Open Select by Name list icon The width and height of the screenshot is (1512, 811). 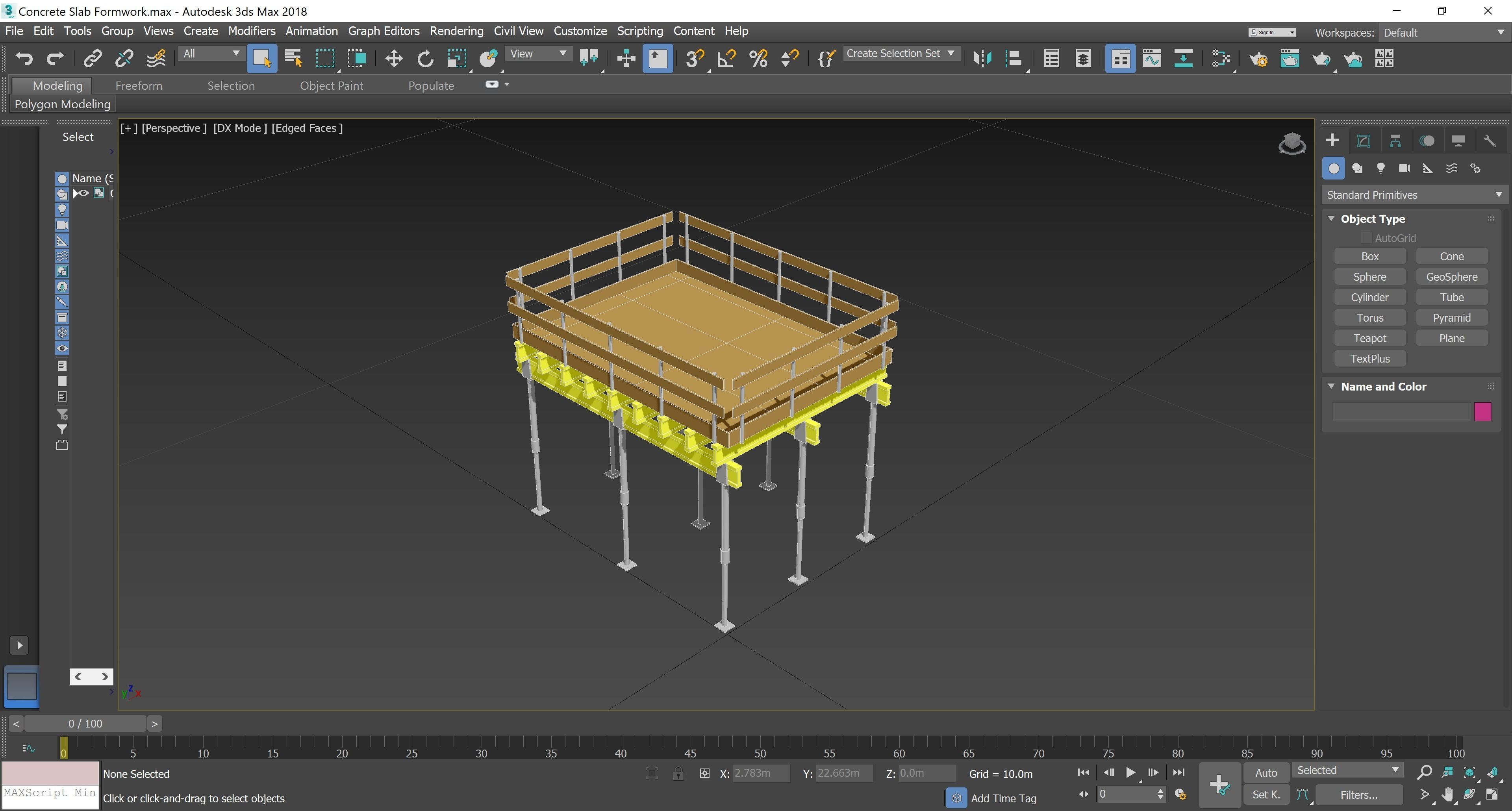click(x=293, y=58)
